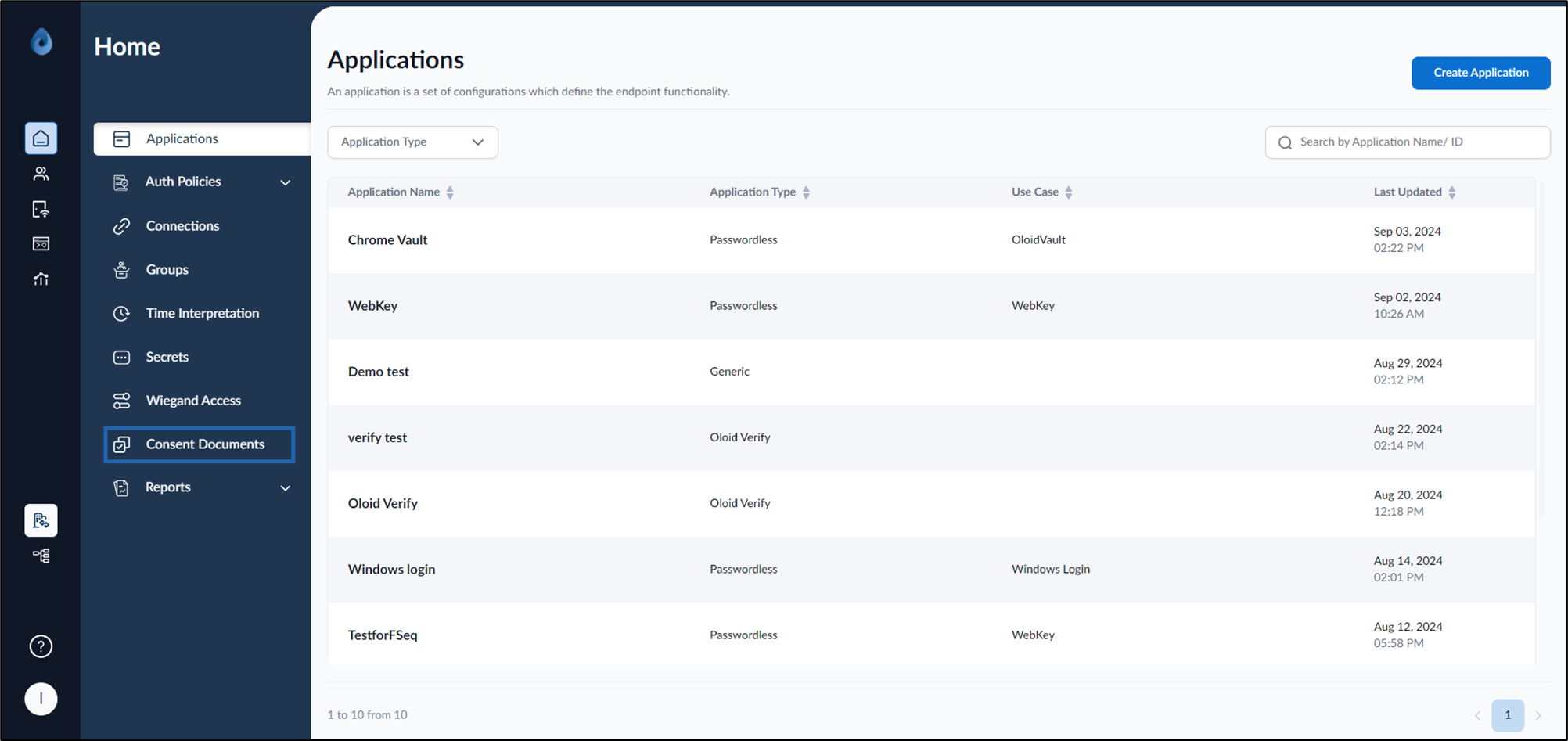Open the Application Type filter dropdown
The height and width of the screenshot is (741, 1568).
click(412, 142)
